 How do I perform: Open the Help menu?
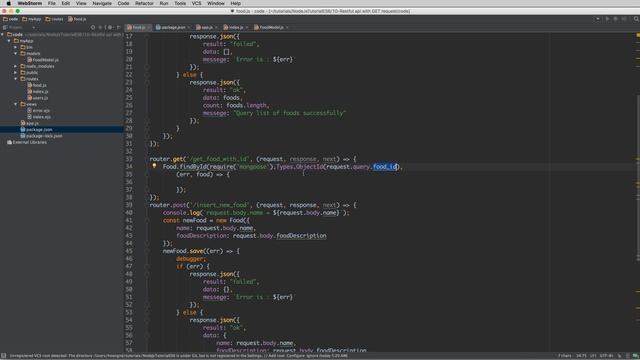(x=236, y=3)
